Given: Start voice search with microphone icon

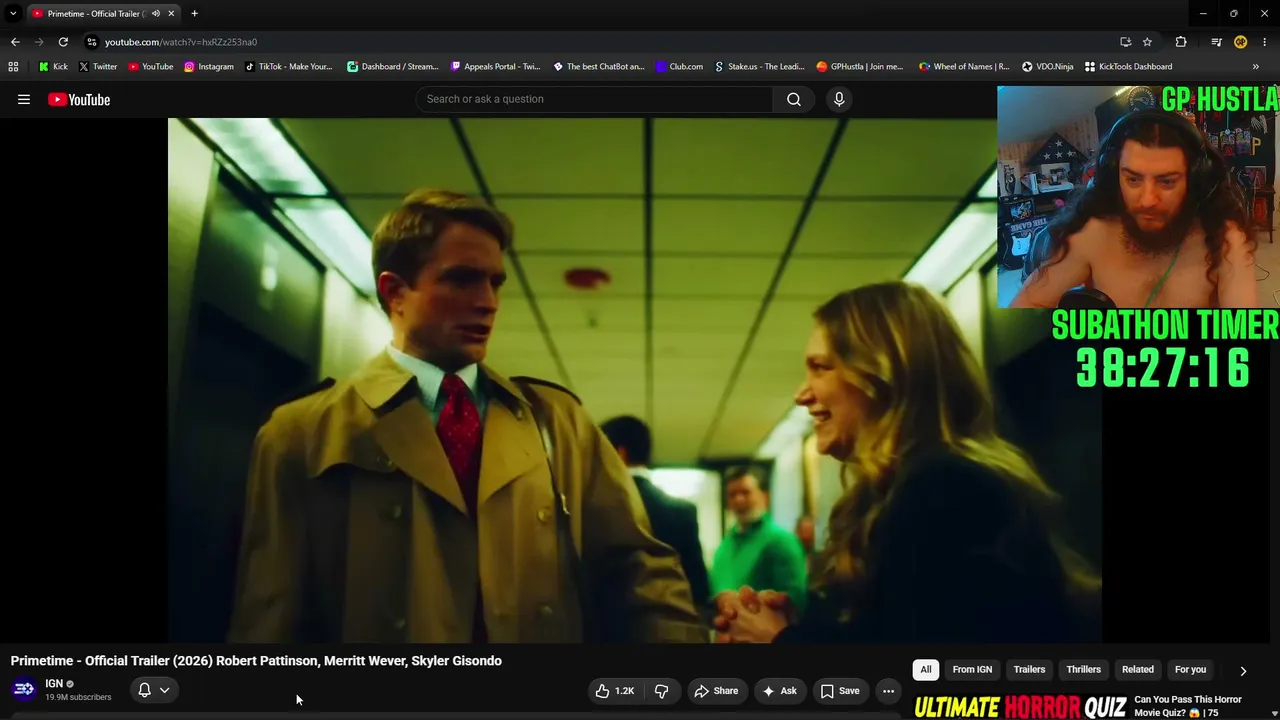Looking at the screenshot, I should pyautogui.click(x=839, y=99).
